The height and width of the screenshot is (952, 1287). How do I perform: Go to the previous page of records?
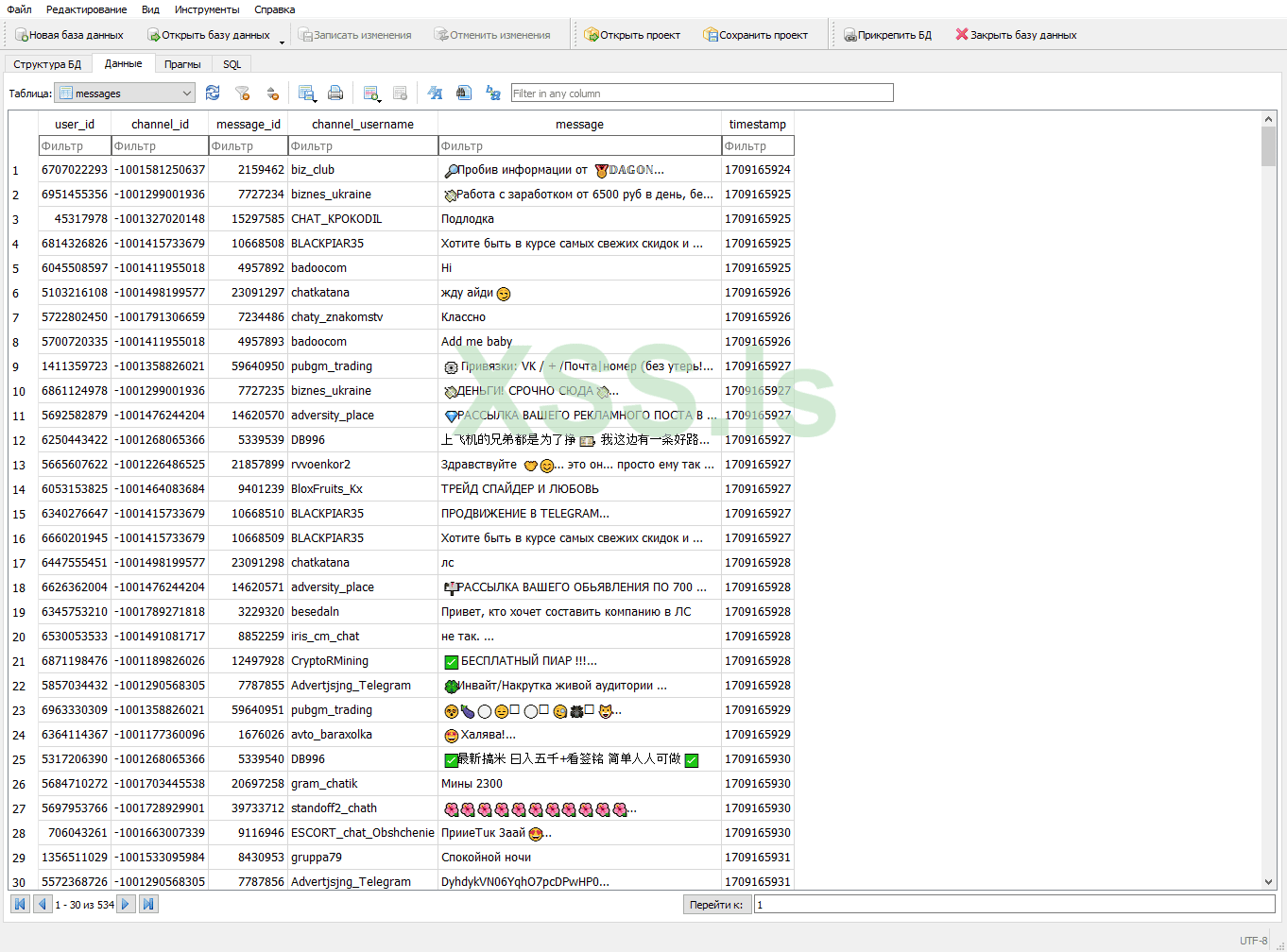(x=43, y=904)
